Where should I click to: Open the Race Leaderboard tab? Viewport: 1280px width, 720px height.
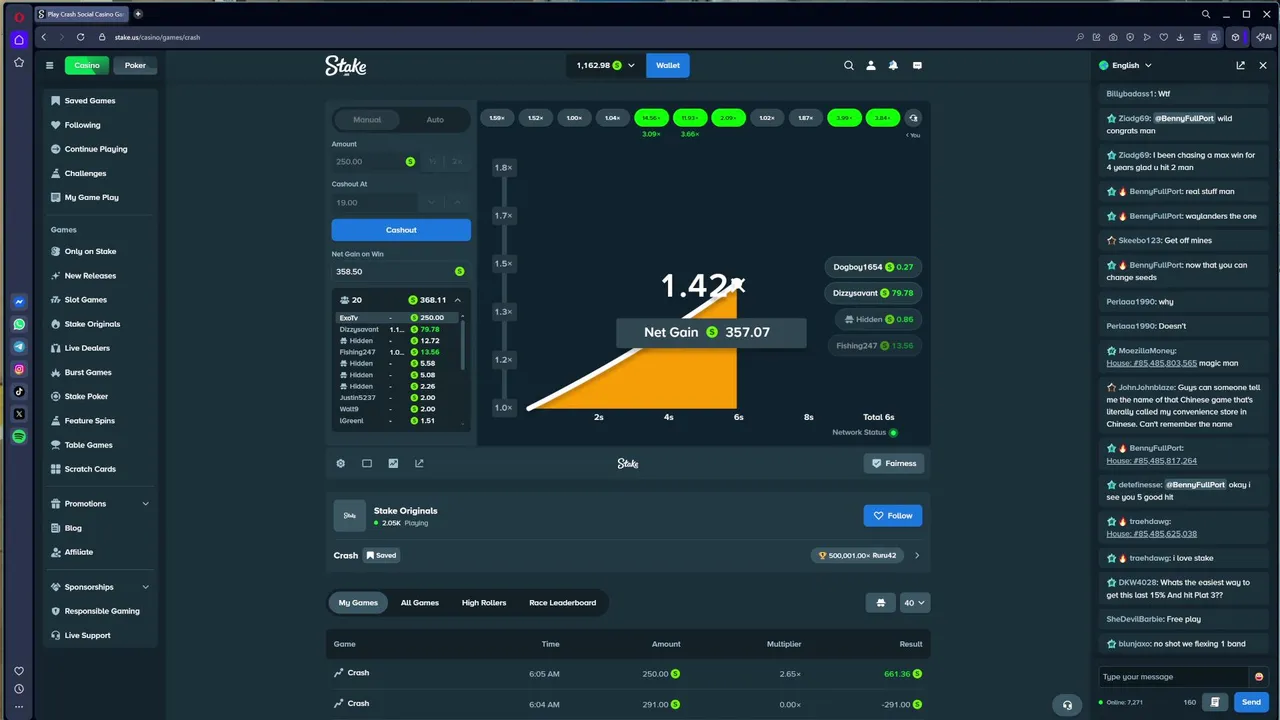pos(563,603)
